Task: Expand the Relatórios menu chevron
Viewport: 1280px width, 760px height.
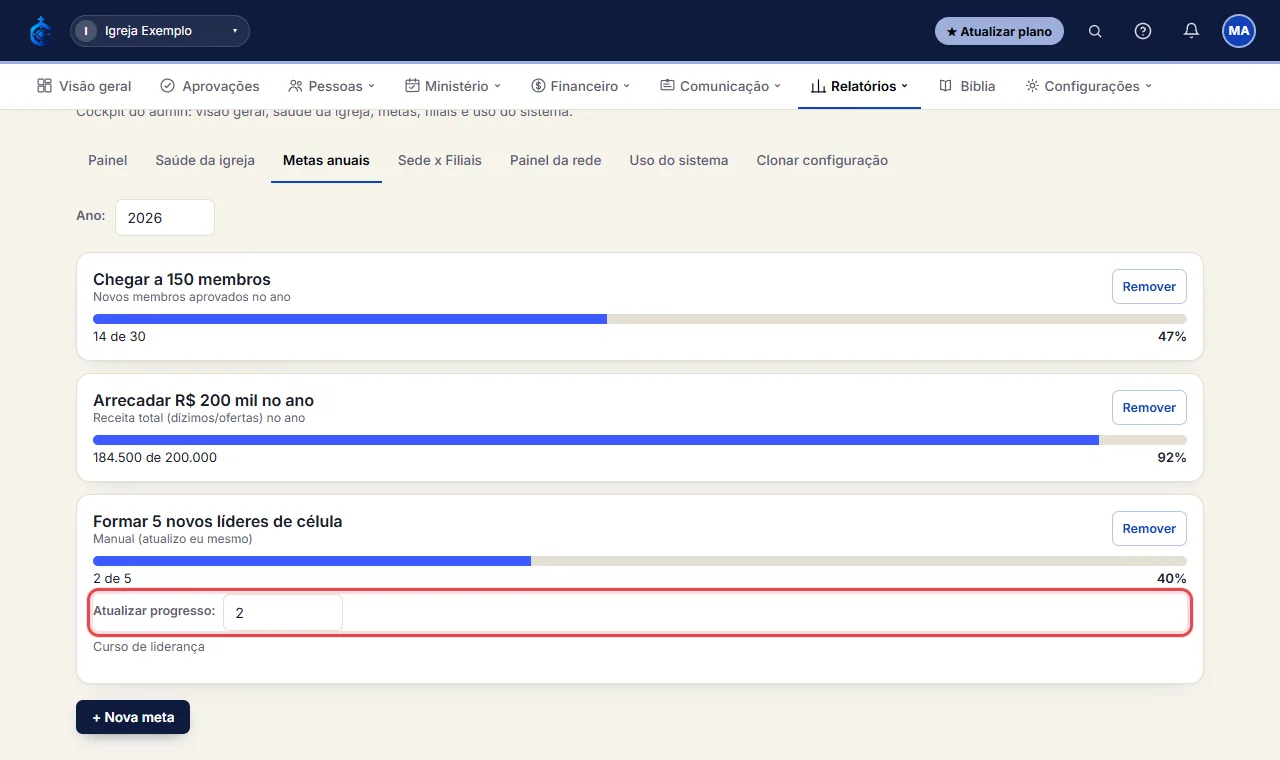Action: (x=905, y=86)
